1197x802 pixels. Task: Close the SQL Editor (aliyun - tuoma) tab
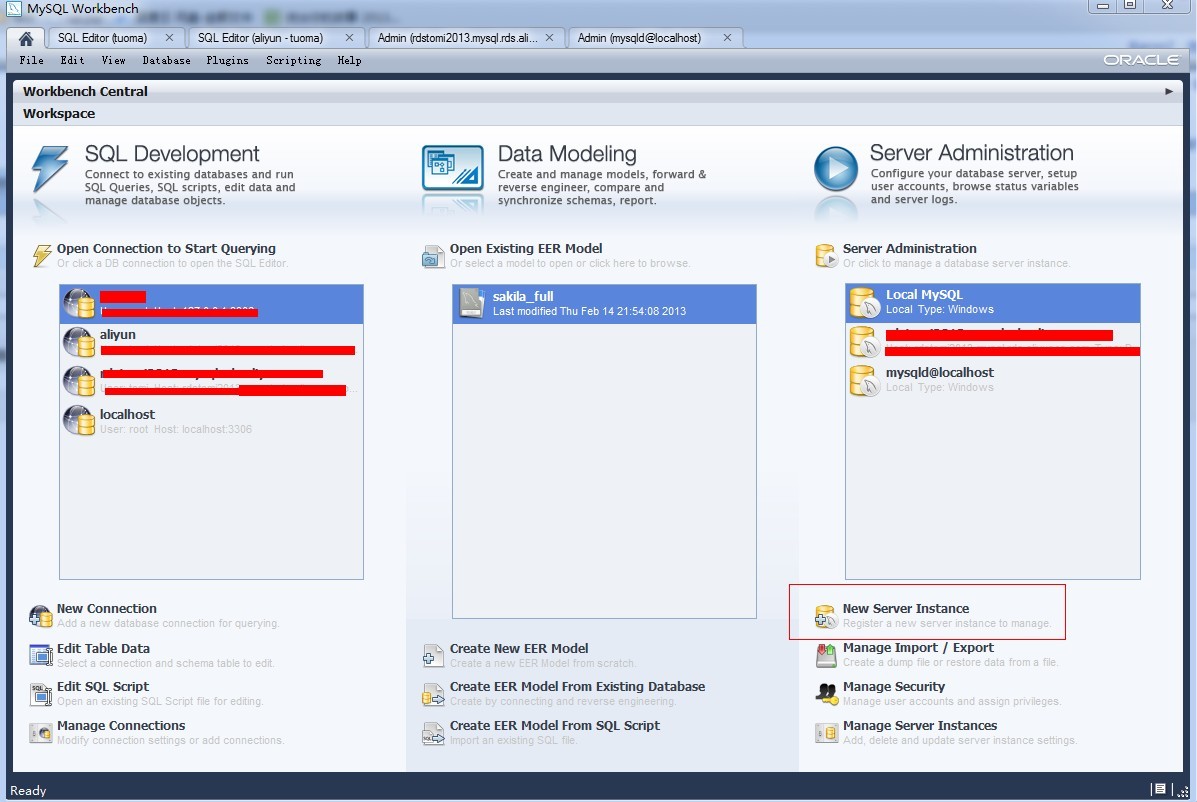coord(350,37)
